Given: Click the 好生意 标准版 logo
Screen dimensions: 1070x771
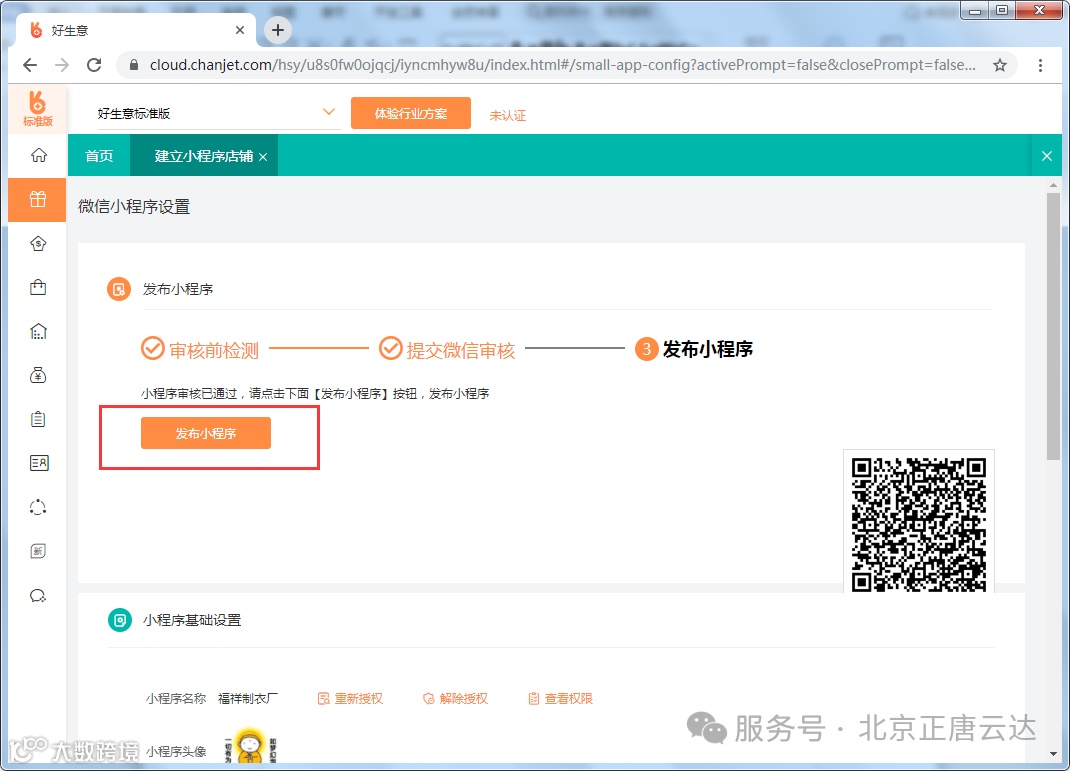Looking at the screenshot, I should pyautogui.click(x=38, y=109).
